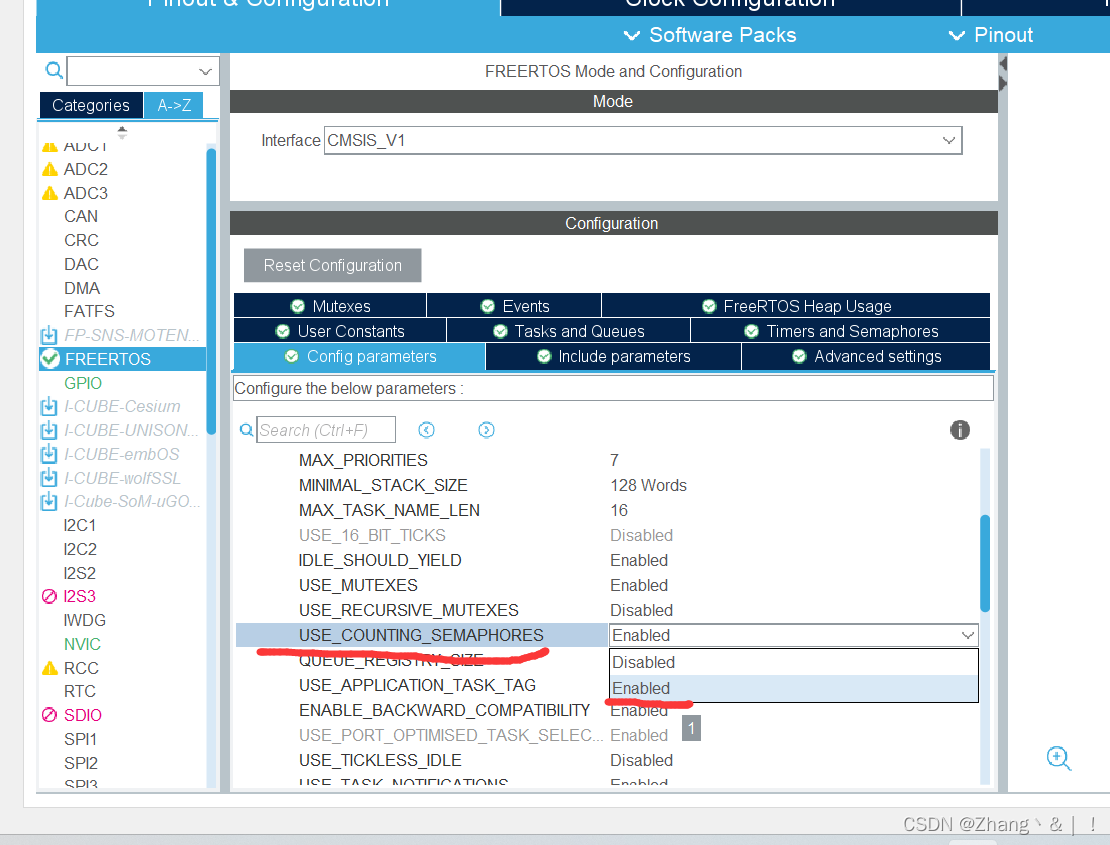Viewport: 1110px width, 845px height.
Task: Go to previous search result arrow
Action: pos(426,430)
